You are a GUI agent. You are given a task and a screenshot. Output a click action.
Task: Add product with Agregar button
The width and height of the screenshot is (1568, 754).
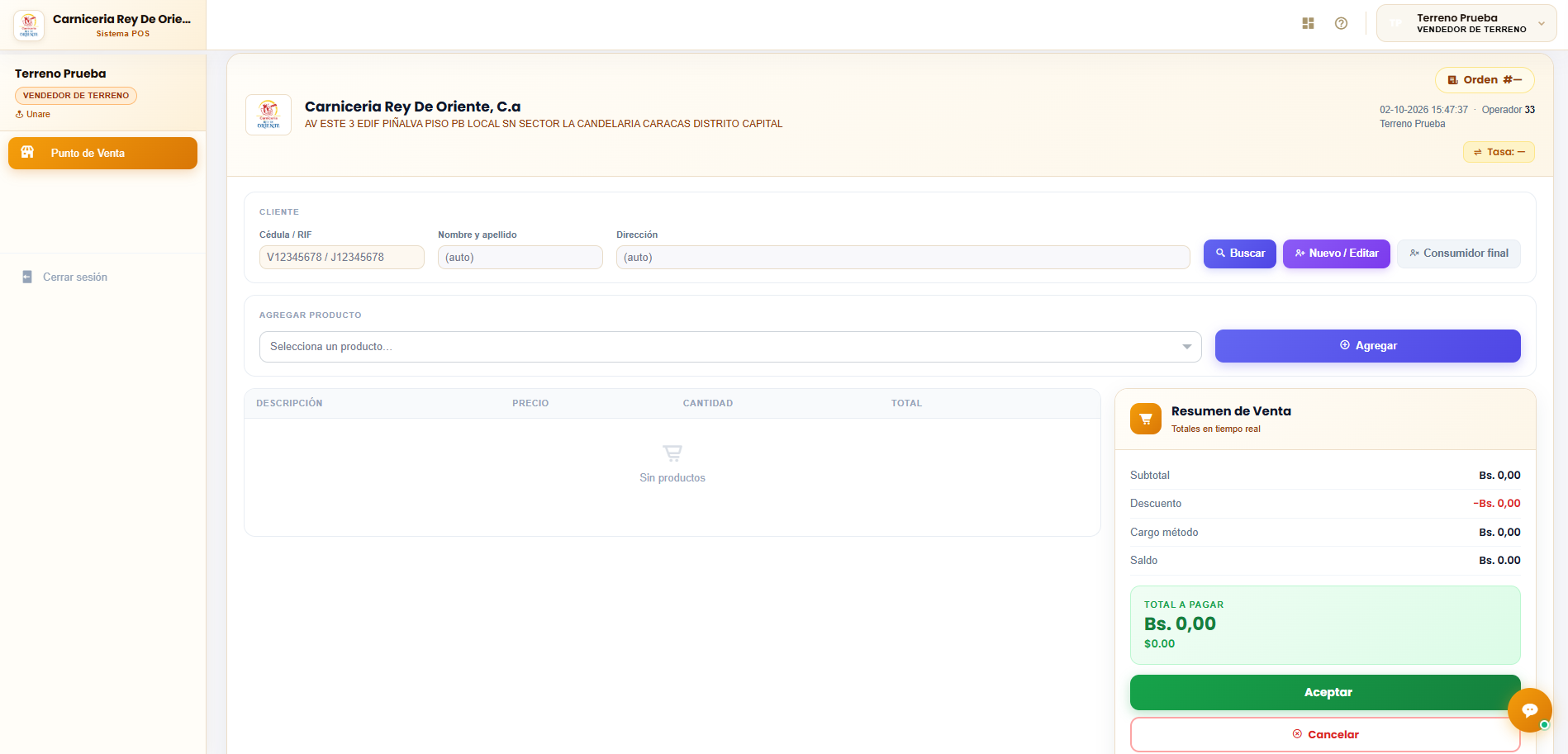tap(1368, 346)
